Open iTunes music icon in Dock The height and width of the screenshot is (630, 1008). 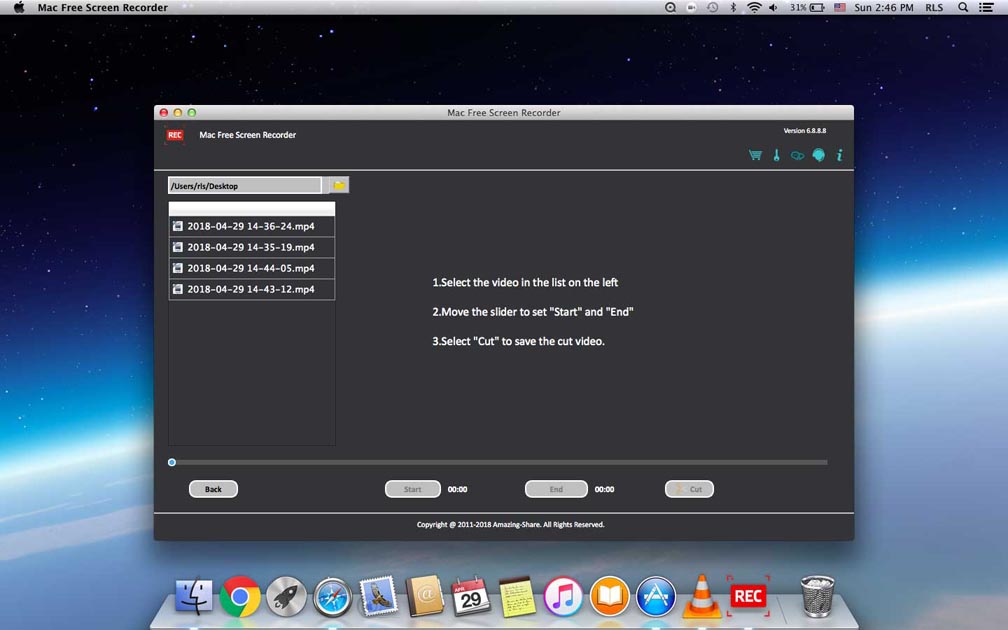click(x=563, y=597)
